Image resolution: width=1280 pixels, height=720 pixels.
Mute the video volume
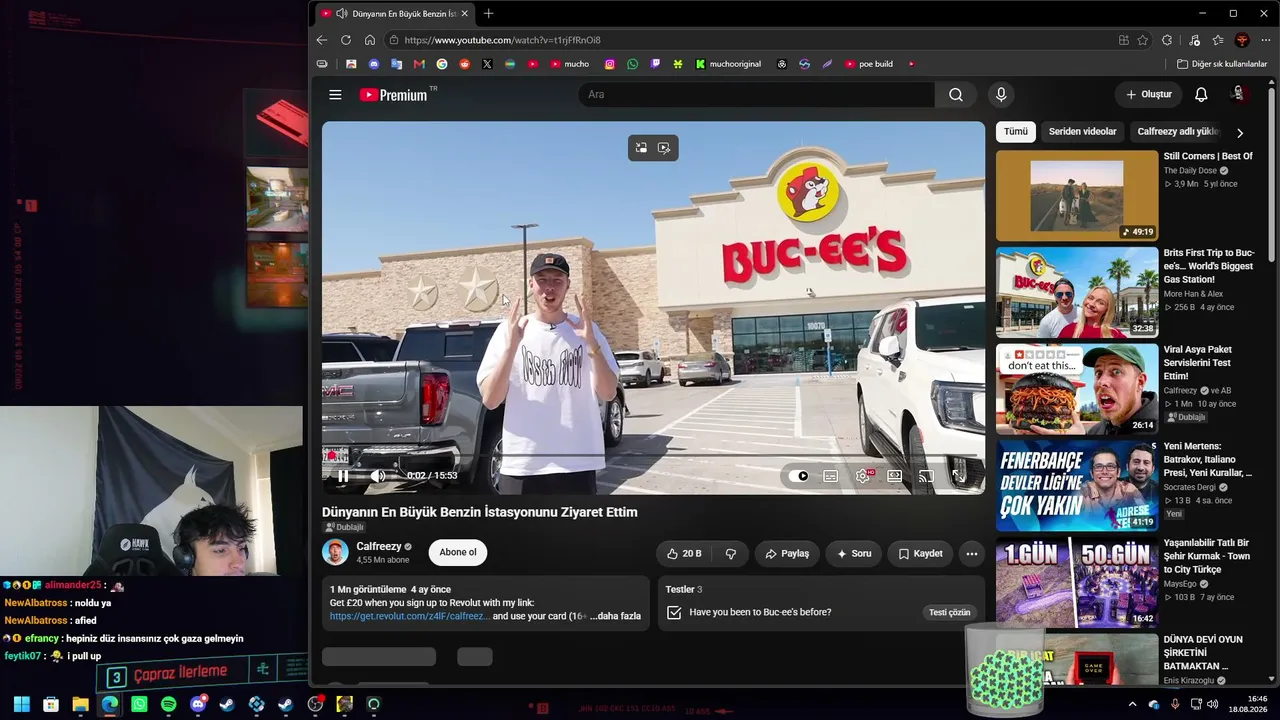pyautogui.click(x=377, y=476)
